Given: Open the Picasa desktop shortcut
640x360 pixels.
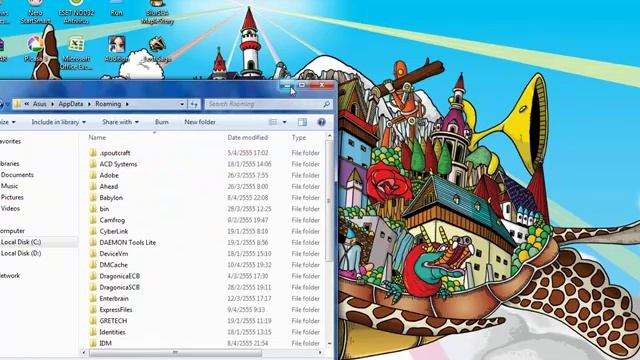Looking at the screenshot, I should pos(36,49).
